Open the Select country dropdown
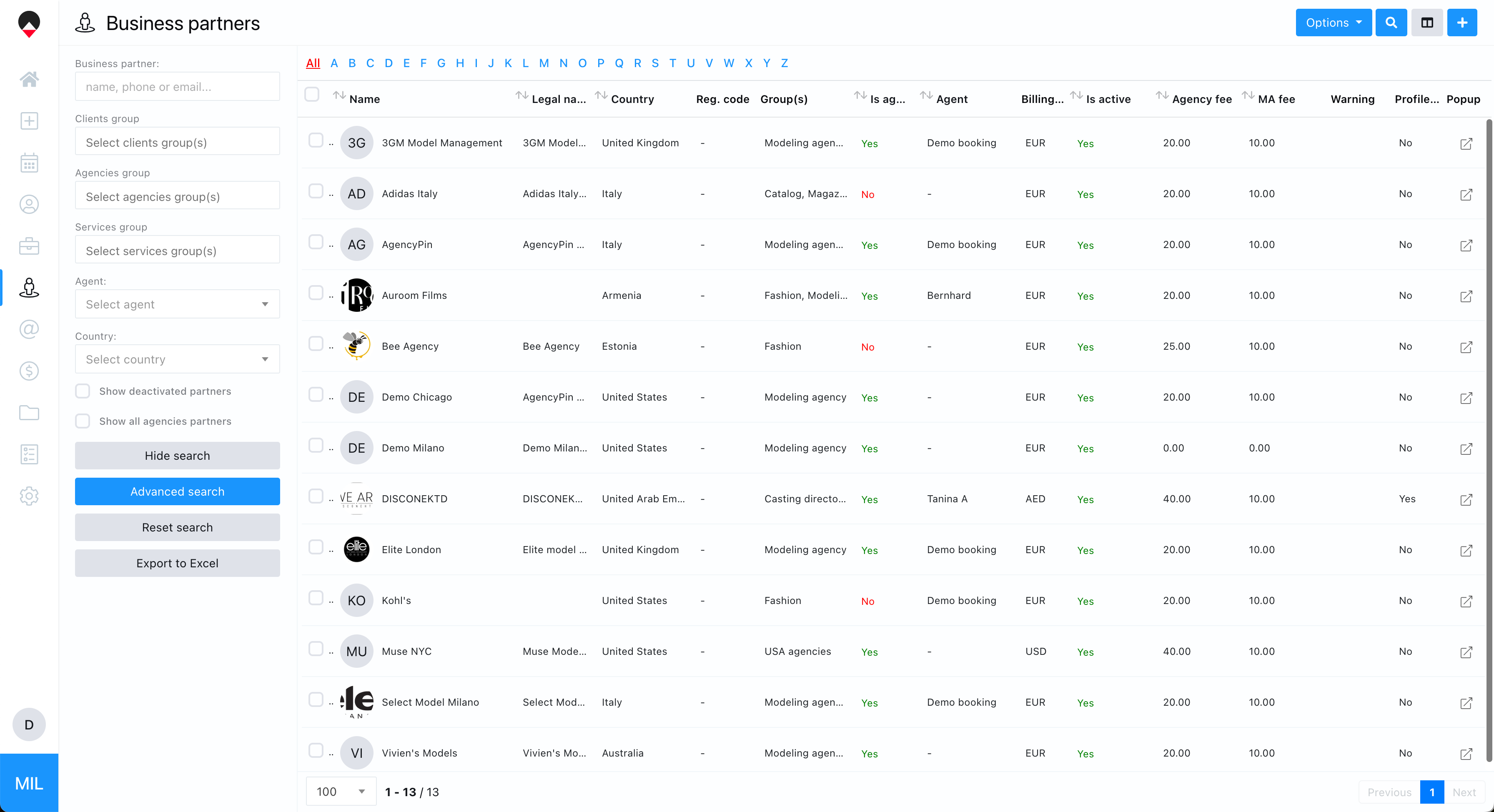The height and width of the screenshot is (812, 1494). pyautogui.click(x=178, y=359)
